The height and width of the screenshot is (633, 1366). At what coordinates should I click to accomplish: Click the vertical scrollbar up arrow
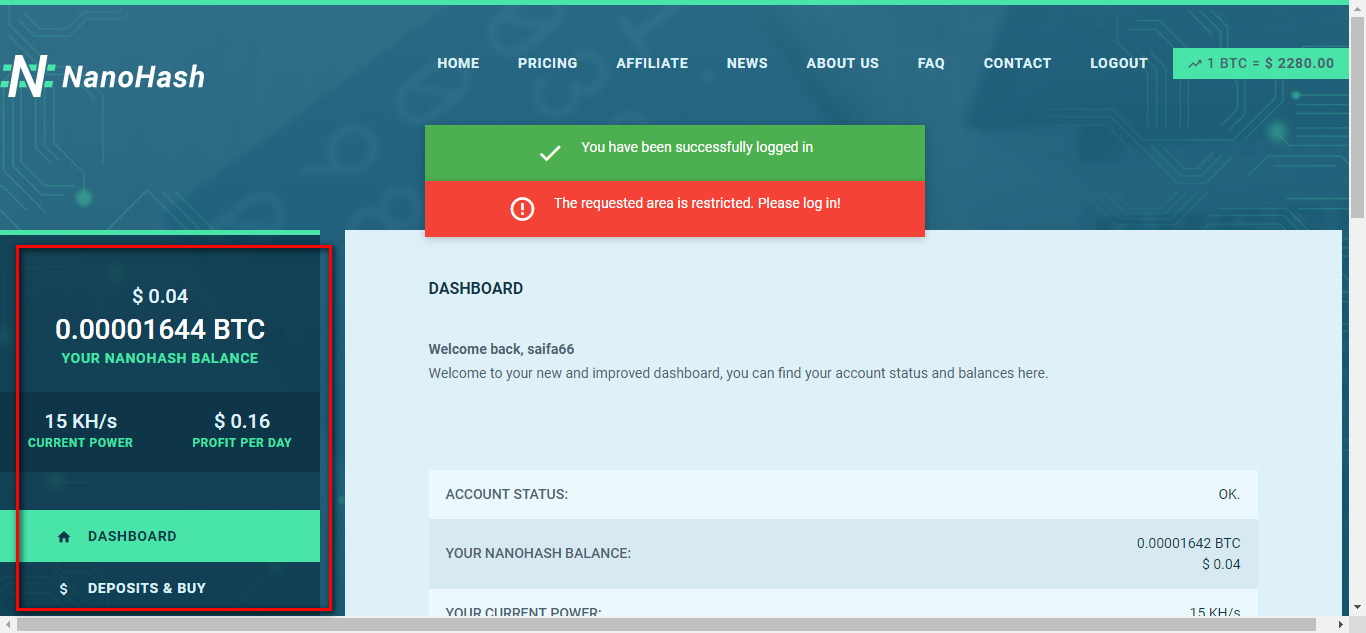[x=1357, y=8]
